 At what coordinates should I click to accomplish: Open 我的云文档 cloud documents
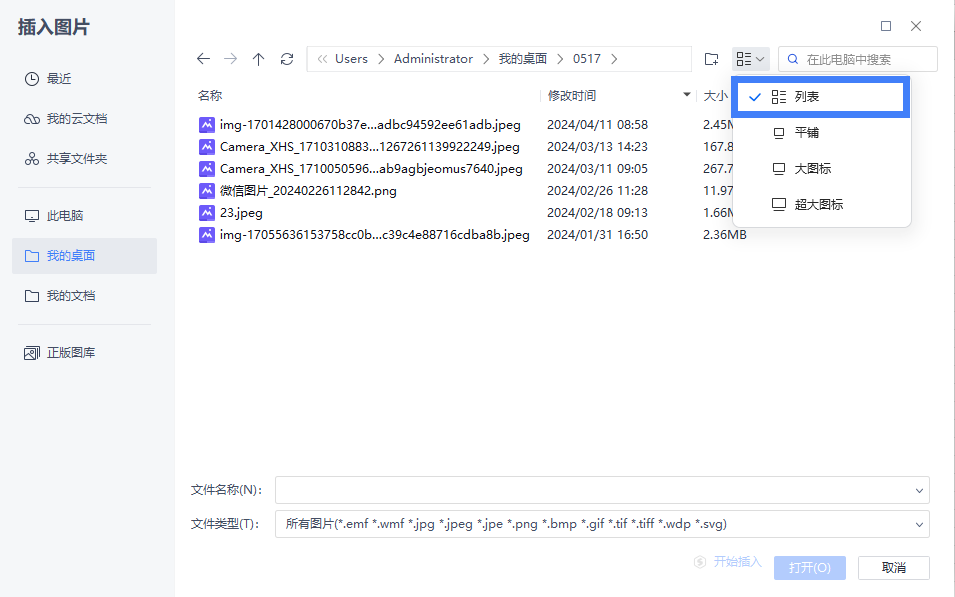tap(76, 119)
